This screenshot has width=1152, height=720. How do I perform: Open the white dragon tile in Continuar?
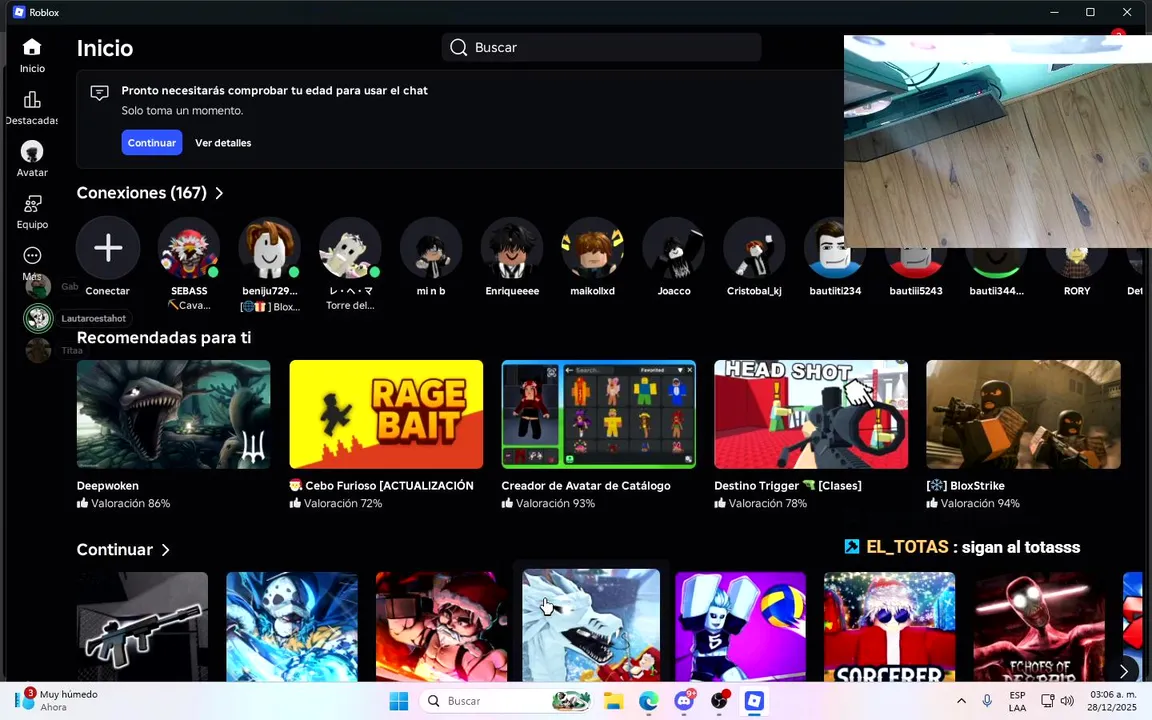[x=591, y=625]
